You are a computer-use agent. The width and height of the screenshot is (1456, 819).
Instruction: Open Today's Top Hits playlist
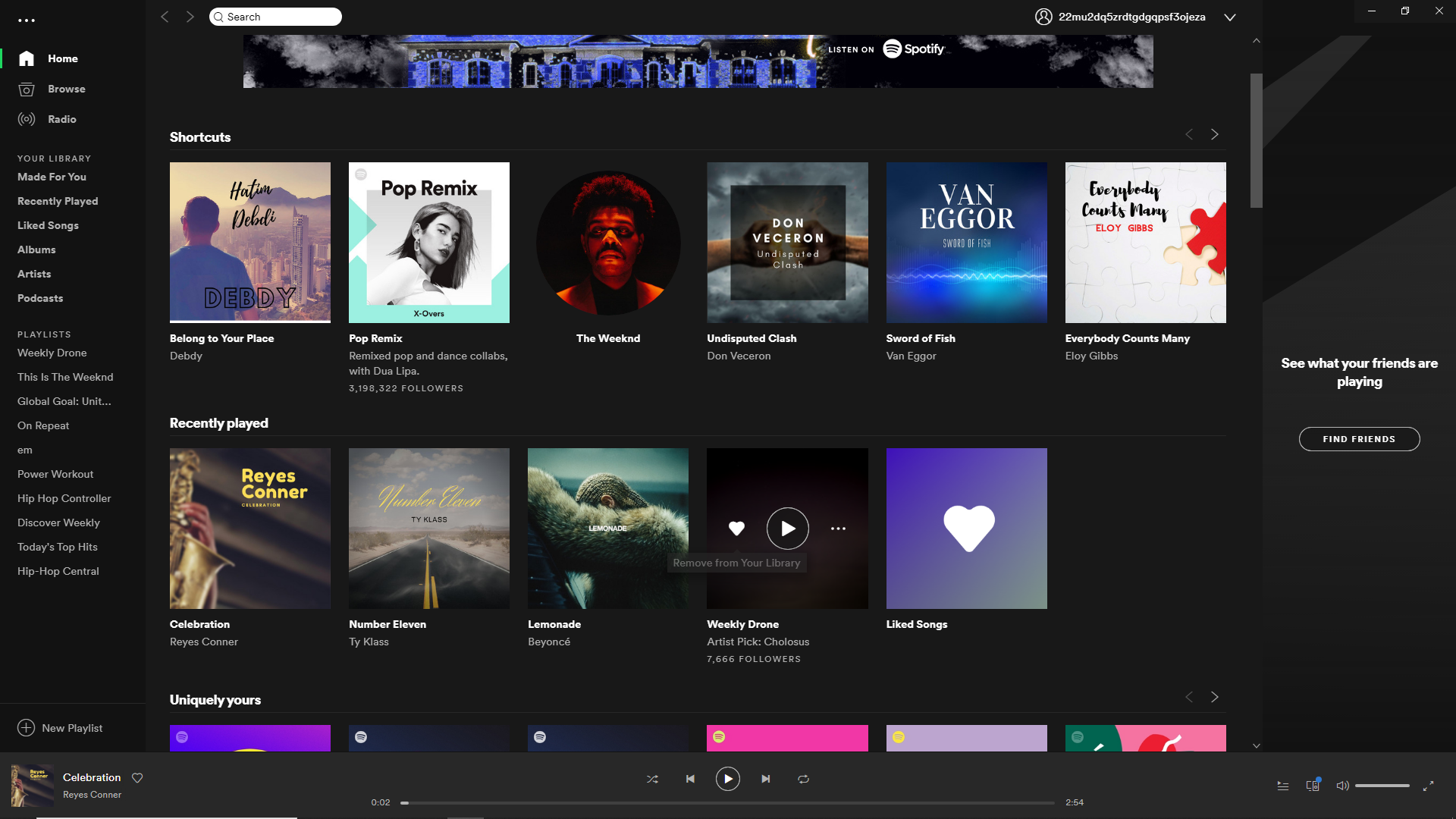click(58, 547)
